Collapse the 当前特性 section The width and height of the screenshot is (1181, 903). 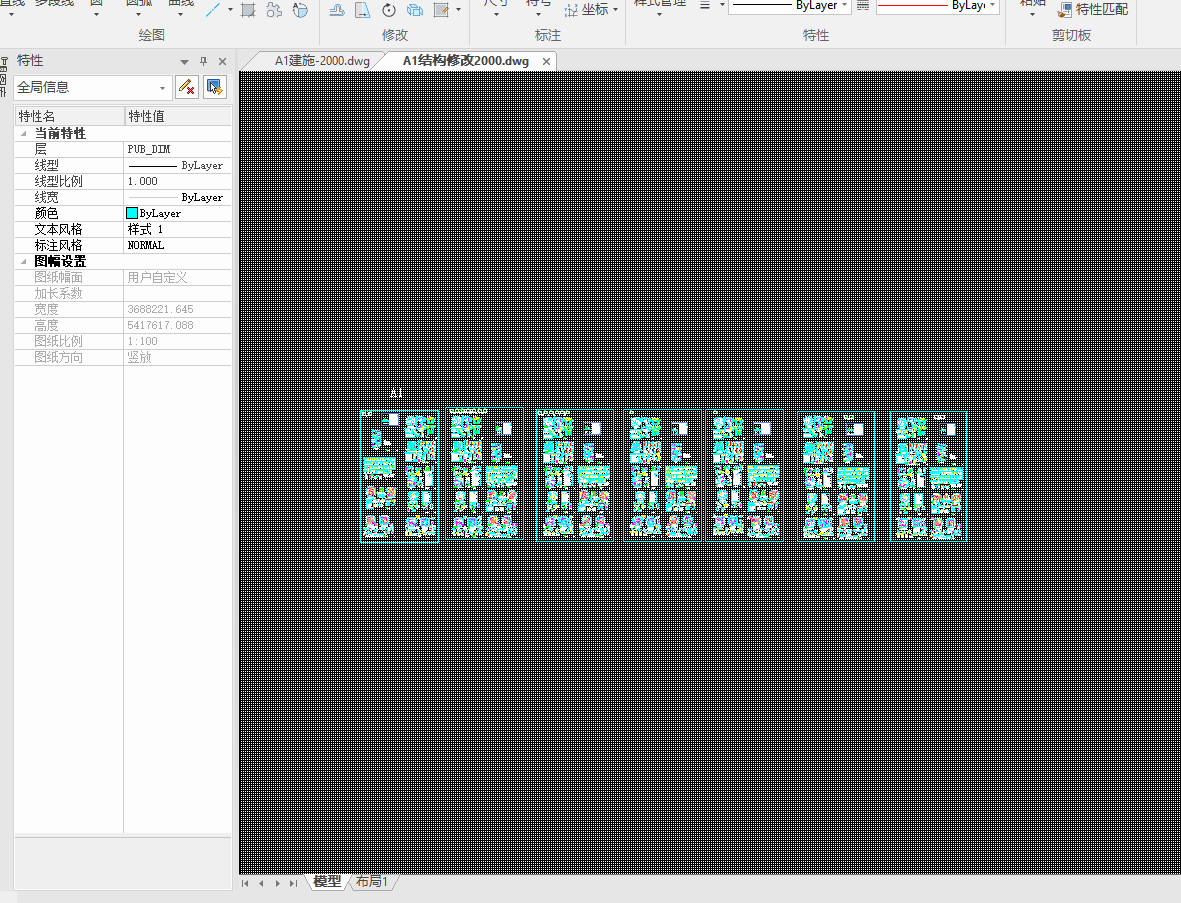pos(23,133)
